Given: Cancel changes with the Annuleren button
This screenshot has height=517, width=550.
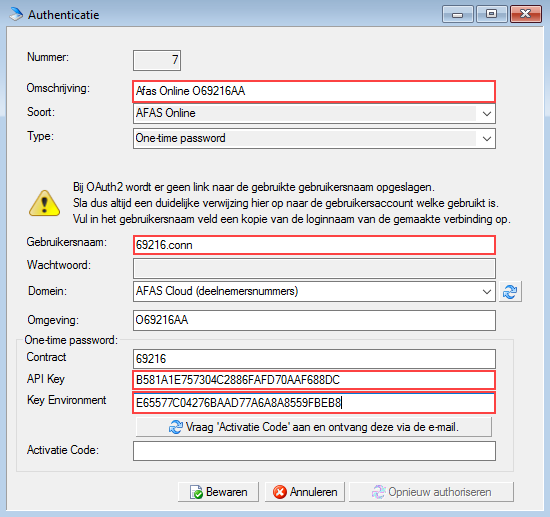Looking at the screenshot, I should click(x=305, y=492).
